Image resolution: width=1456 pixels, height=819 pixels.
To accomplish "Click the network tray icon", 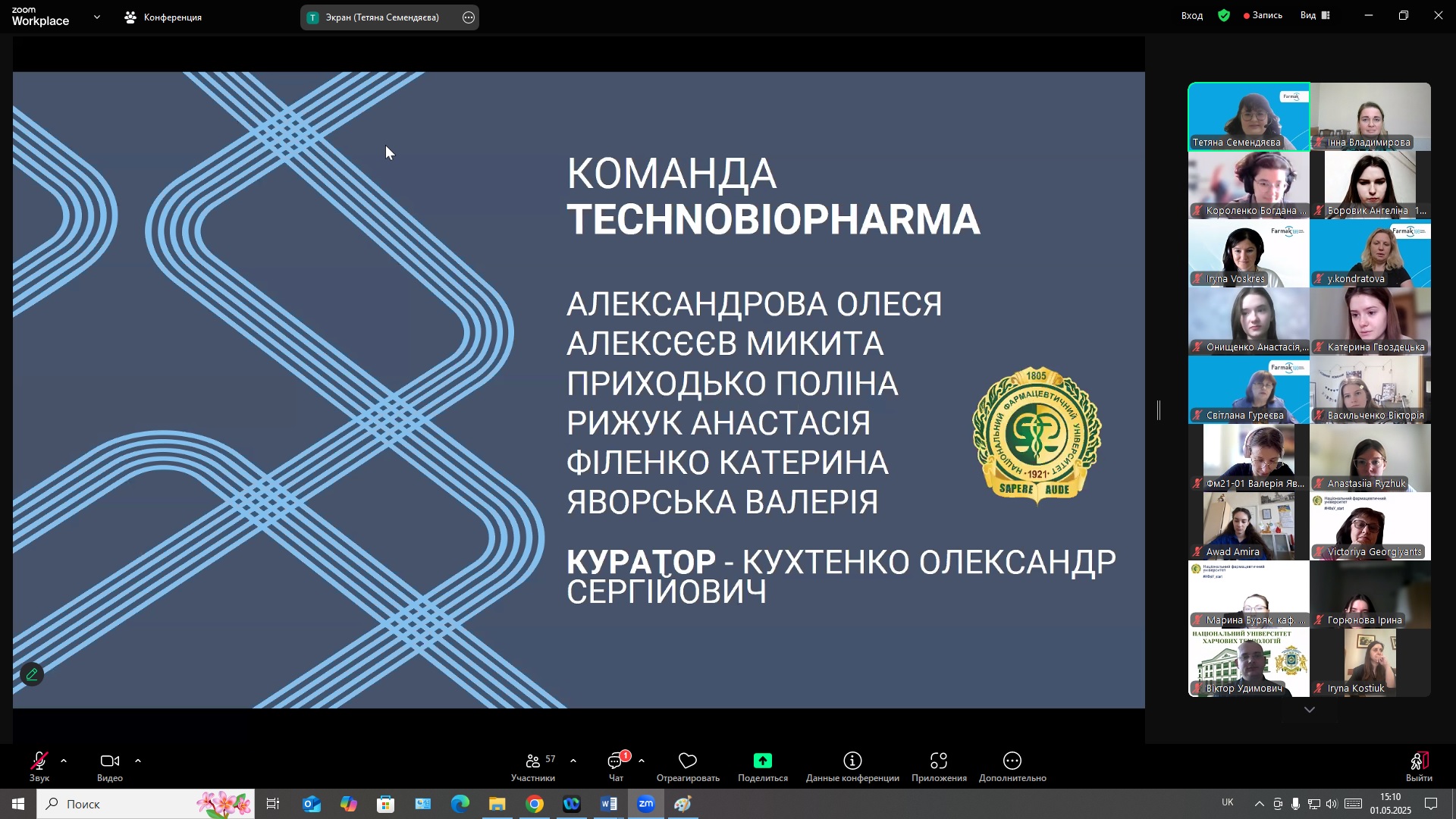I will 1314,804.
